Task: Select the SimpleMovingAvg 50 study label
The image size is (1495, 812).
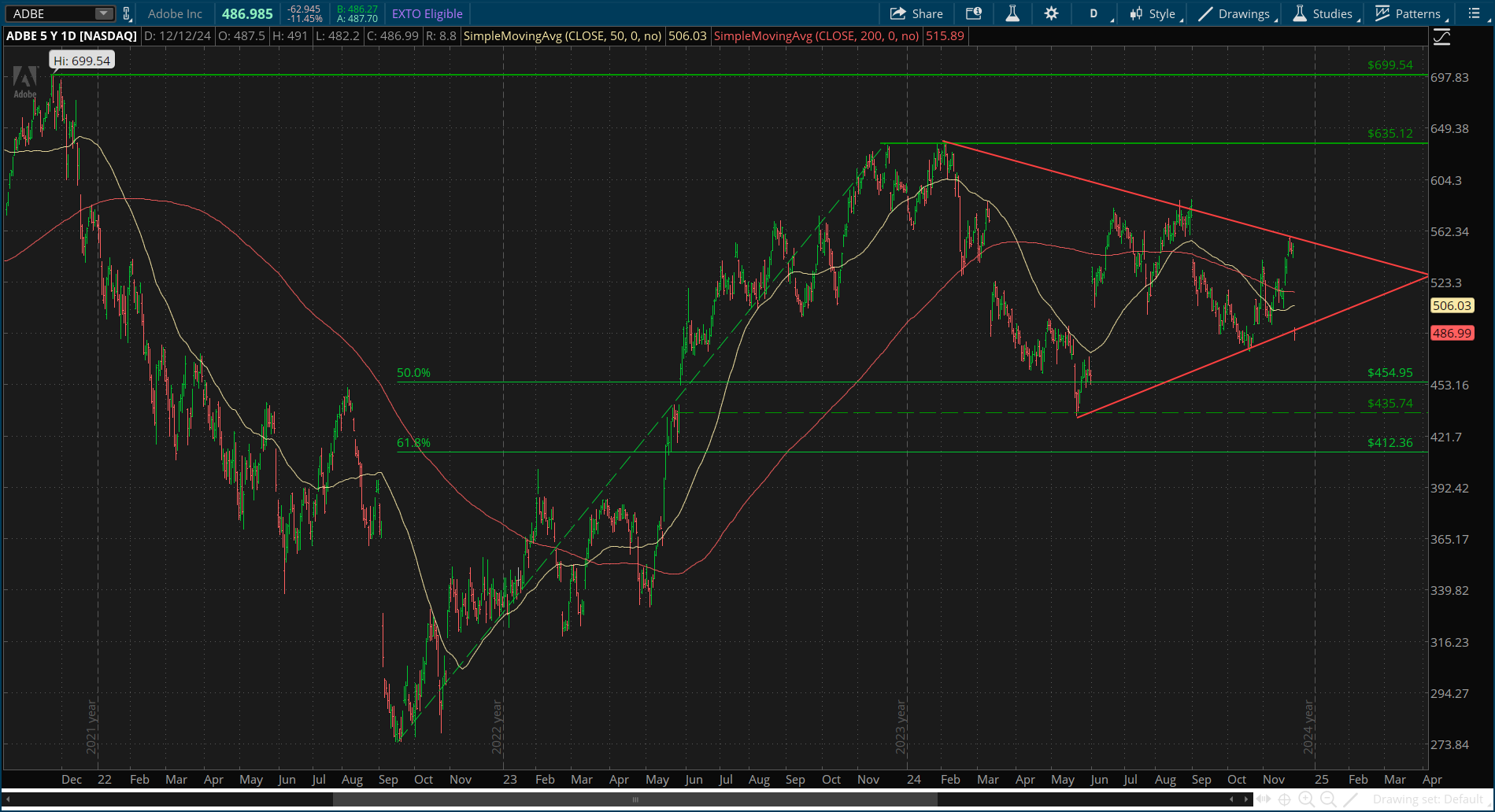Action: (x=562, y=35)
